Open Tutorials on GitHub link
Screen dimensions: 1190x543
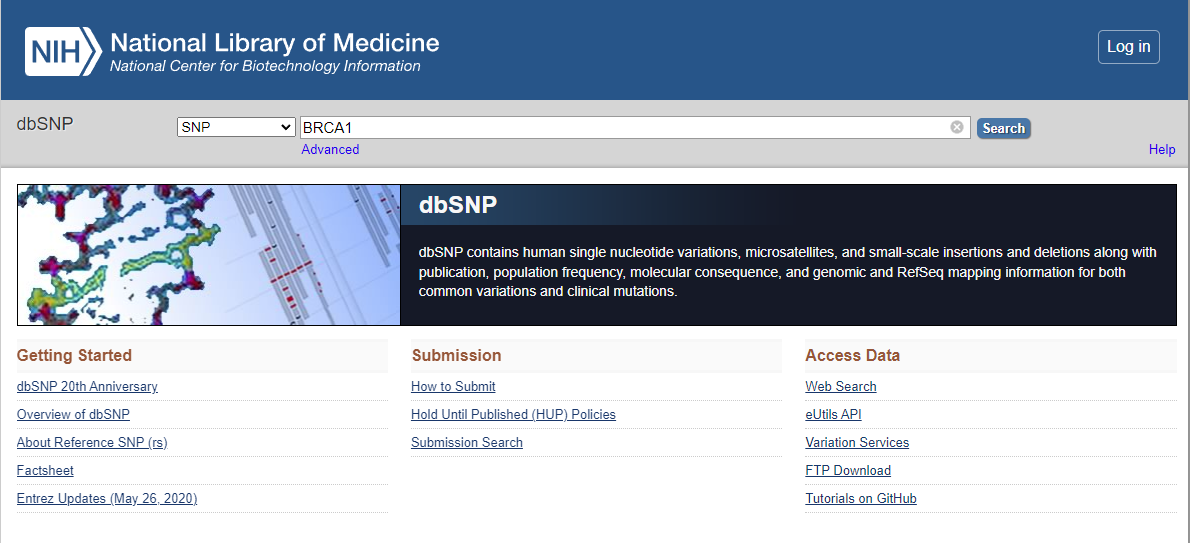pos(861,499)
